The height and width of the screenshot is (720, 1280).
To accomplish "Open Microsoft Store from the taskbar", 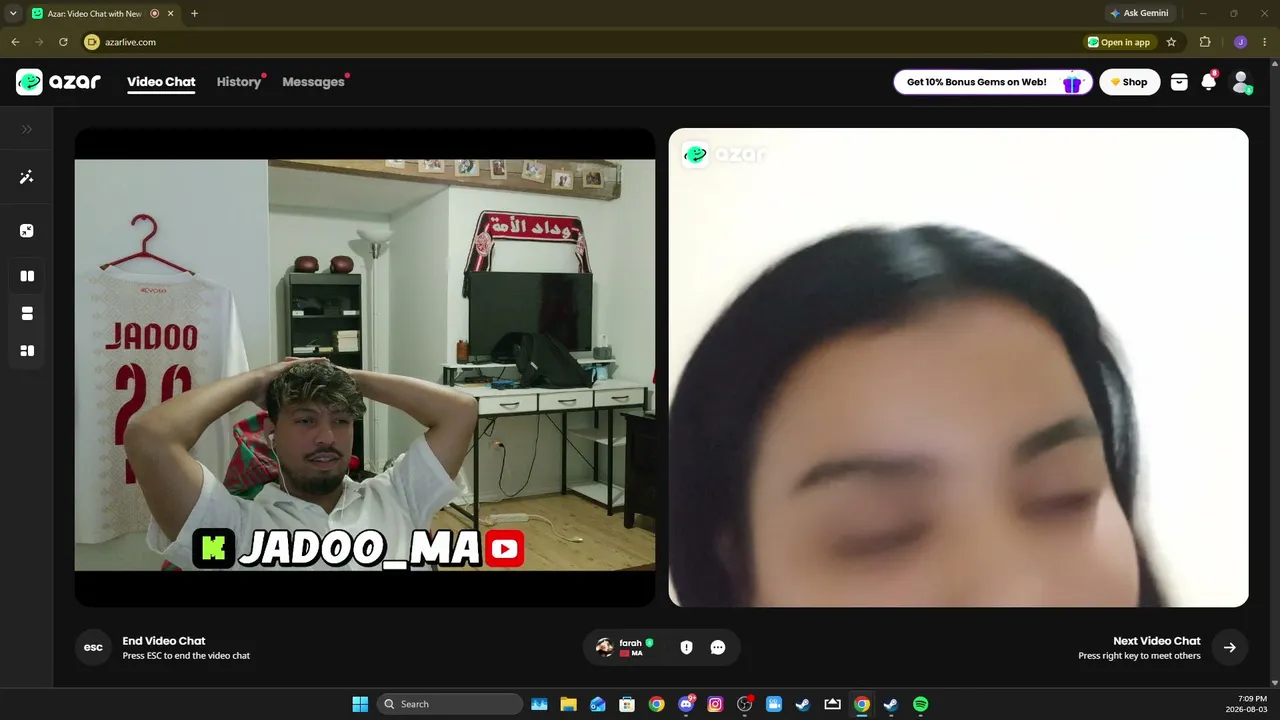I will (x=627, y=704).
